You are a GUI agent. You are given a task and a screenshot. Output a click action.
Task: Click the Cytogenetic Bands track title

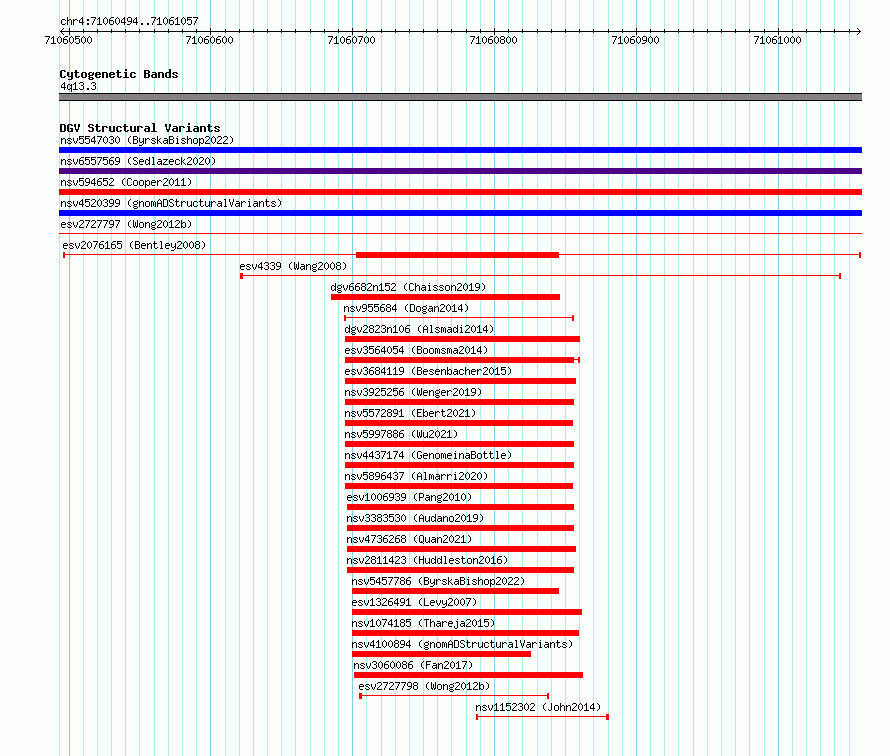point(119,74)
